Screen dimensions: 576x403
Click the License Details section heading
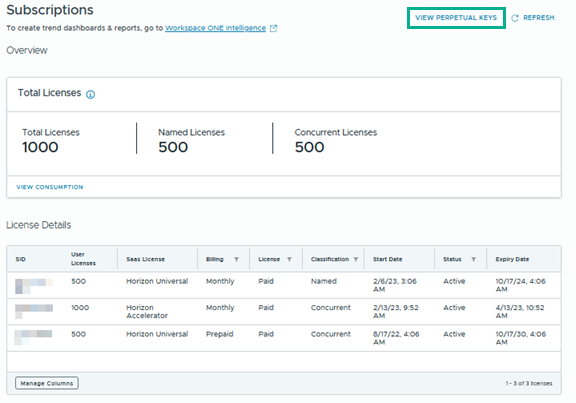(x=39, y=225)
